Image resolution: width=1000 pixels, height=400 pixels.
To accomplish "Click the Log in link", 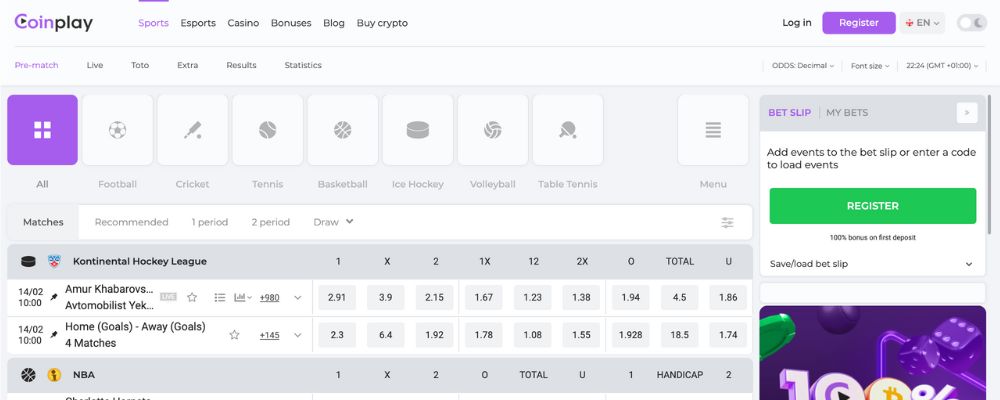I will coord(797,23).
